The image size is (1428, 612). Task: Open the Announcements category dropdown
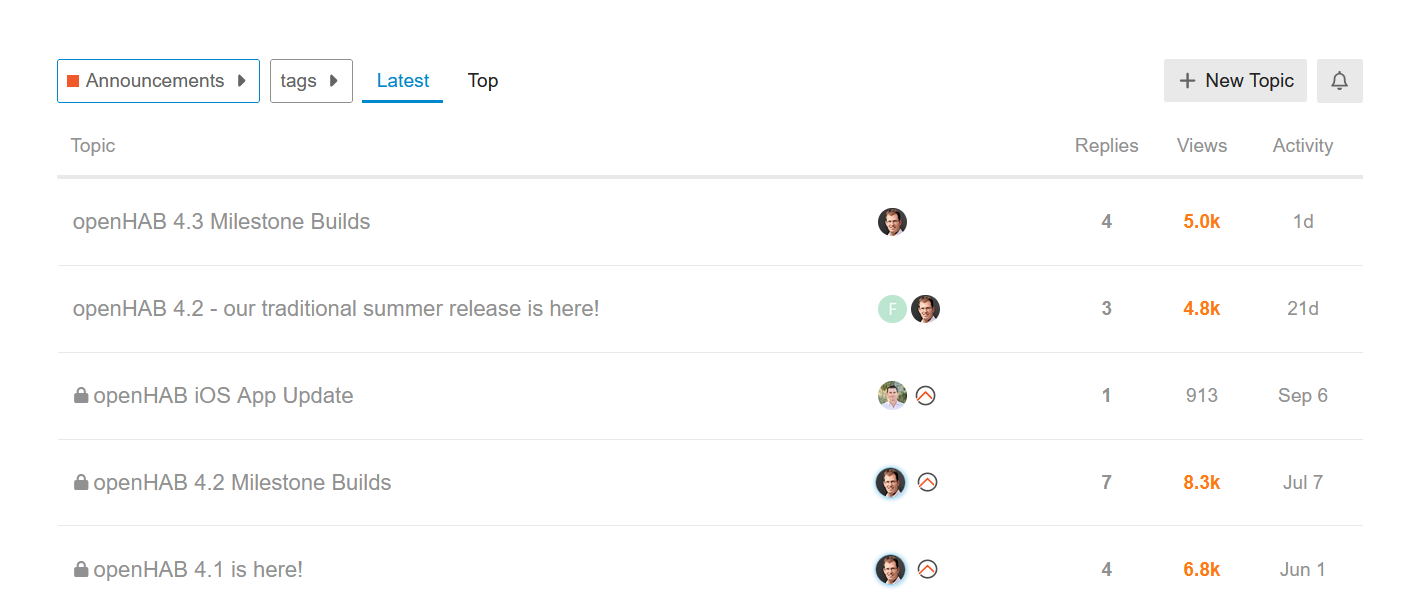point(158,81)
